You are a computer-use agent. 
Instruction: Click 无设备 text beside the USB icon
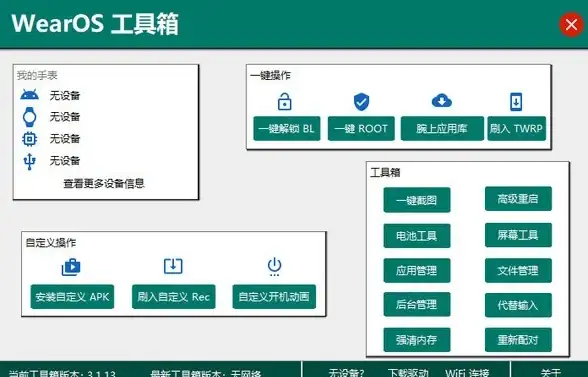click(65, 161)
